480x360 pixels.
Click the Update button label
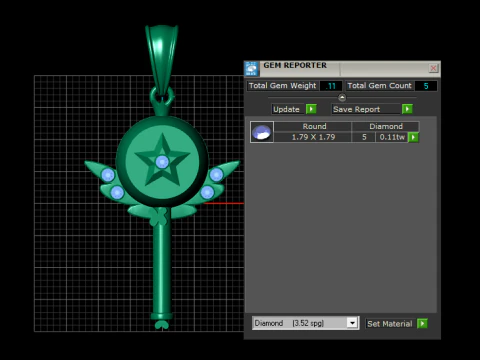pyautogui.click(x=286, y=109)
